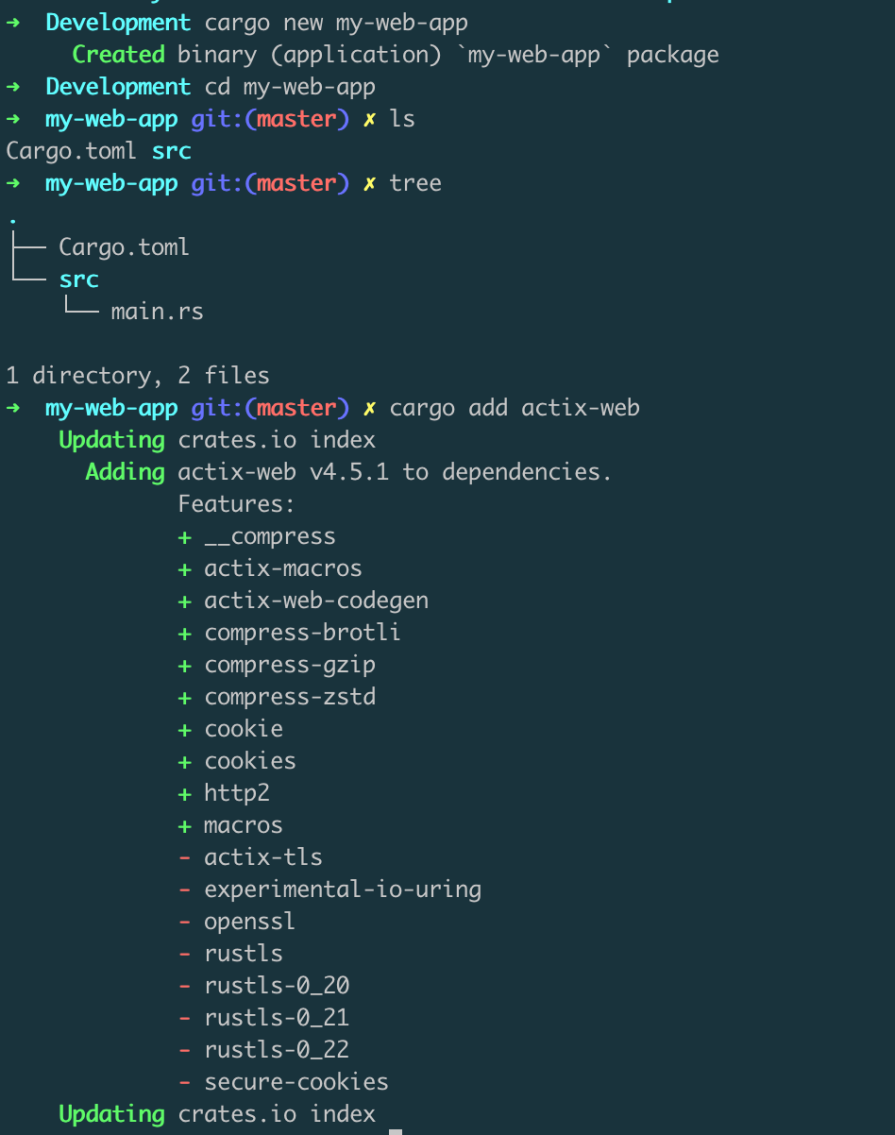Click the experimental-io-uring feature entry
The width and height of the screenshot is (895, 1135).
[342, 889]
